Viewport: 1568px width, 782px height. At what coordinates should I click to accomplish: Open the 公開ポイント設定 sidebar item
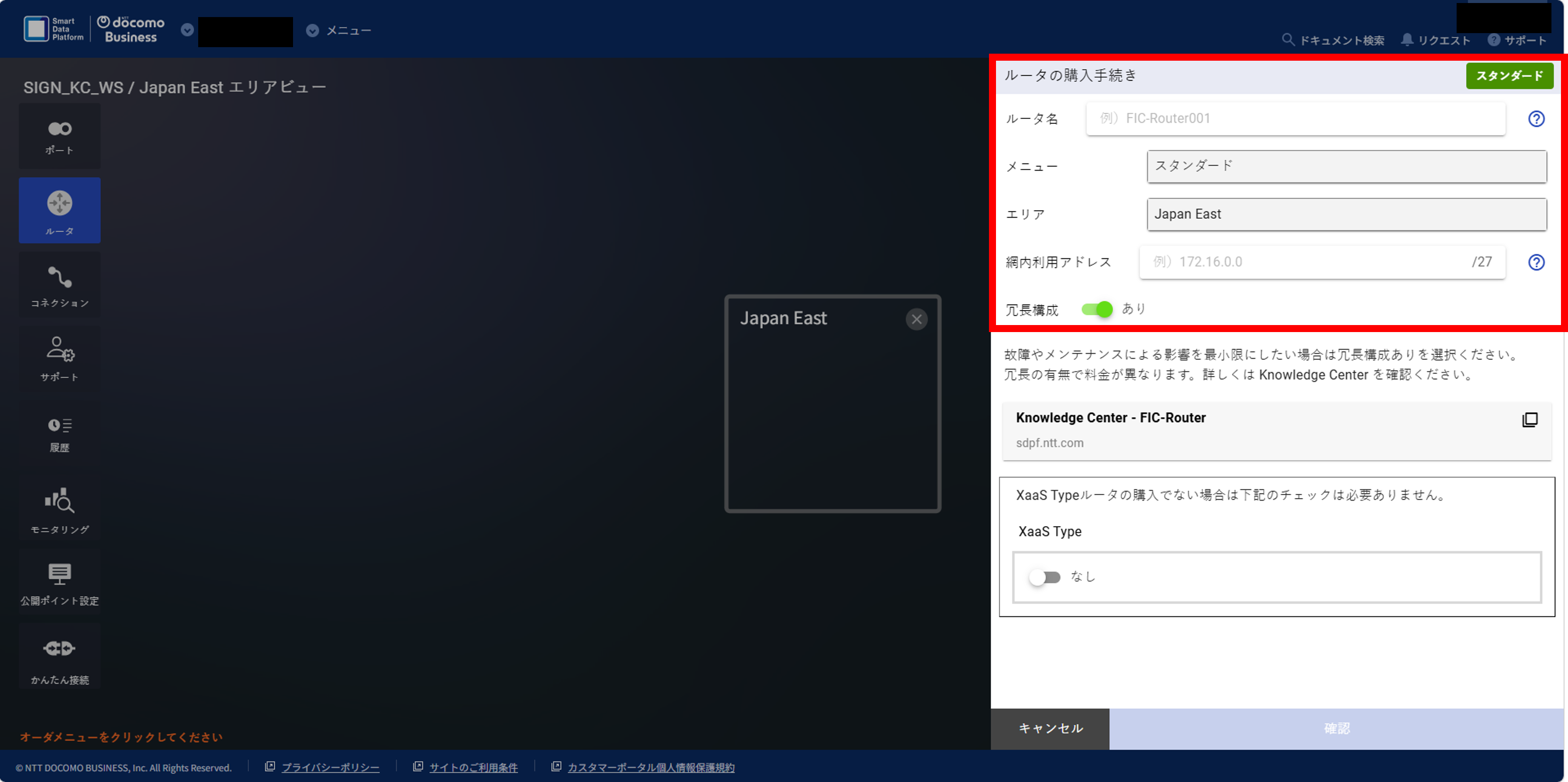(60, 582)
